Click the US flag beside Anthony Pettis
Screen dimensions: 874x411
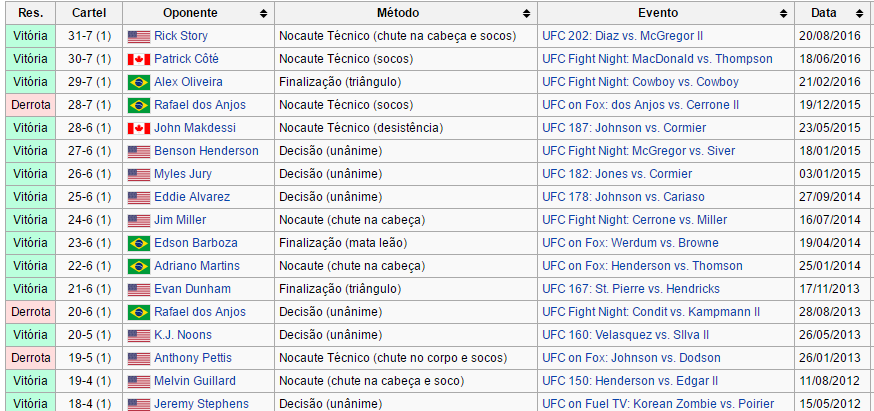[x=139, y=358]
